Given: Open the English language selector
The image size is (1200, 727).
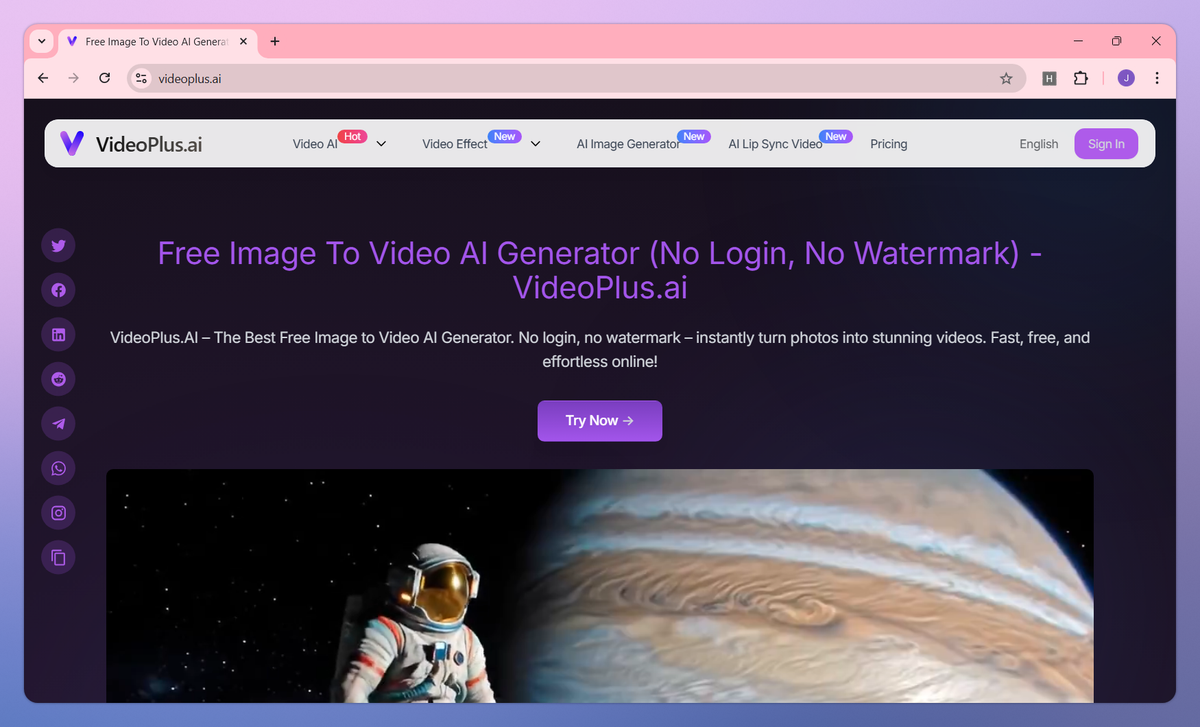Looking at the screenshot, I should 1039,144.
